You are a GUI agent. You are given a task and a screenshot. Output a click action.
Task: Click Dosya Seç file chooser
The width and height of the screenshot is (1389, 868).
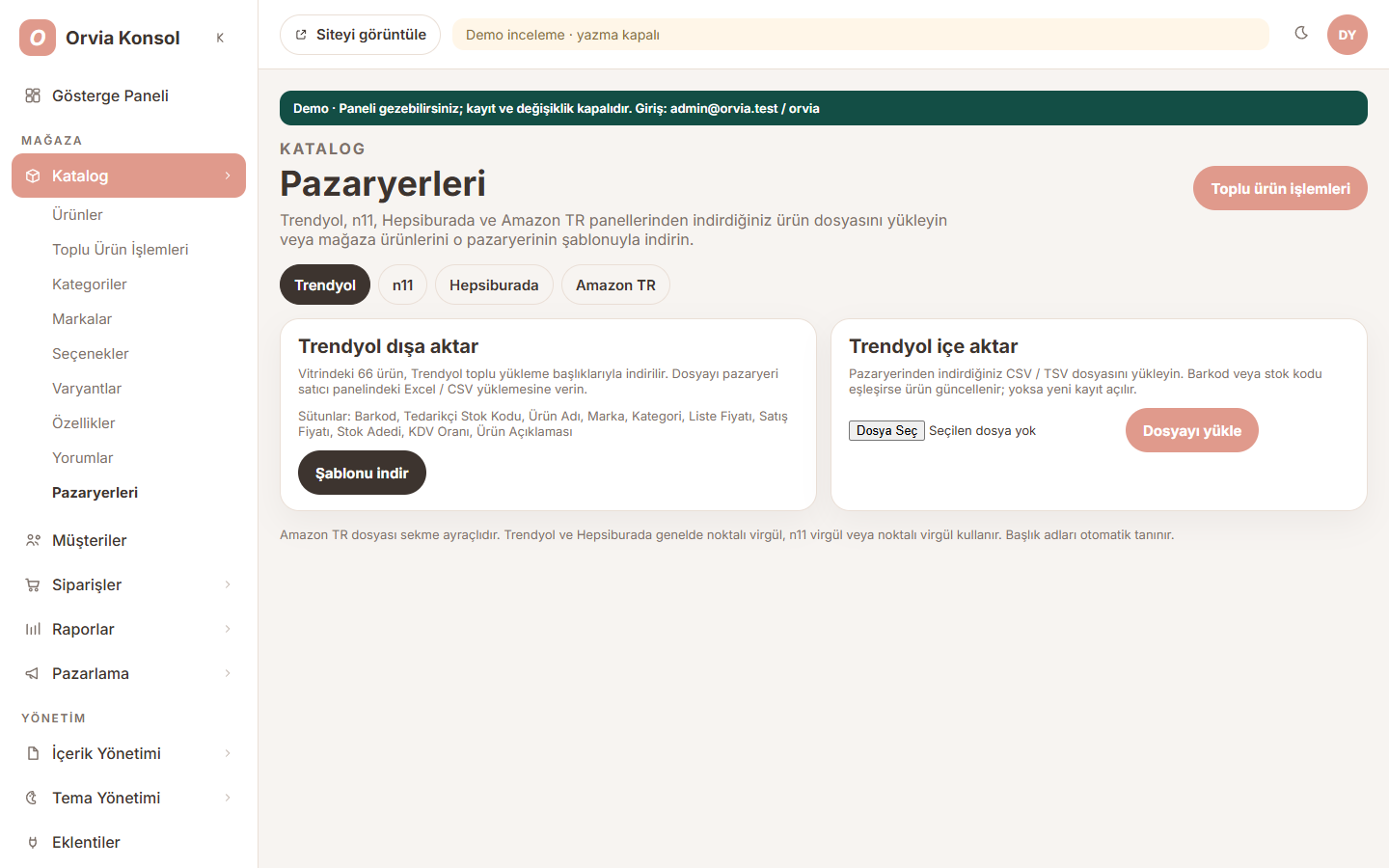886,430
